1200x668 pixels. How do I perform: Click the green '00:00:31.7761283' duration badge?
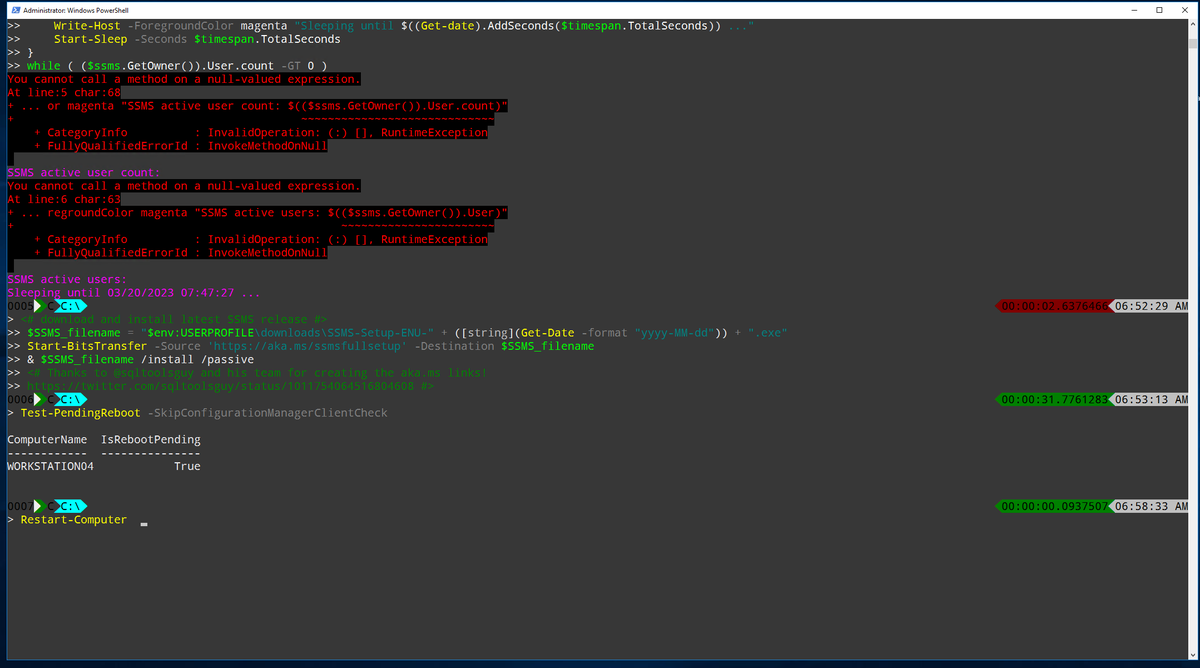point(1053,400)
